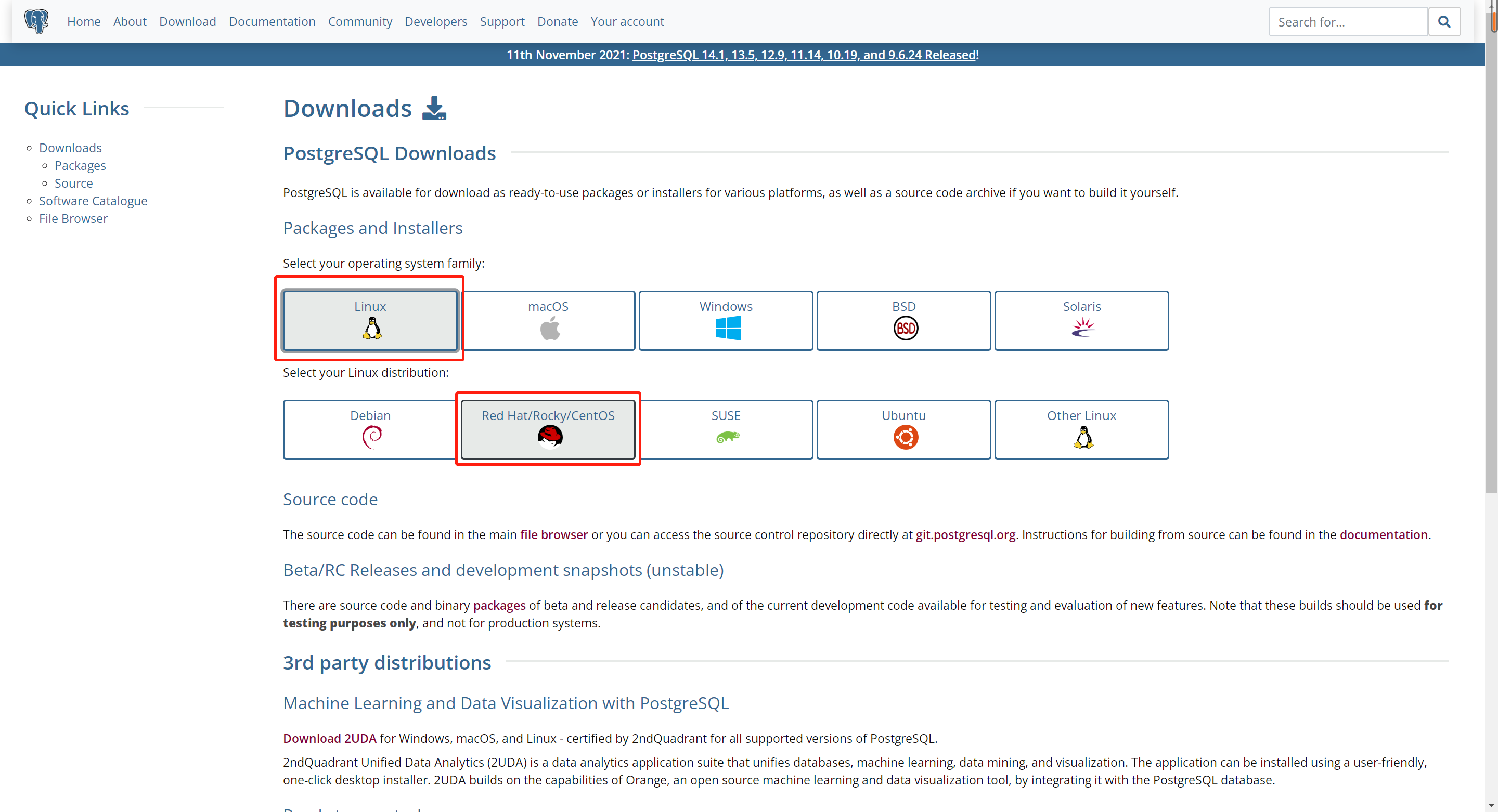The height and width of the screenshot is (812, 1498).
Task: Open Downloads in Quick Links
Action: pos(70,148)
